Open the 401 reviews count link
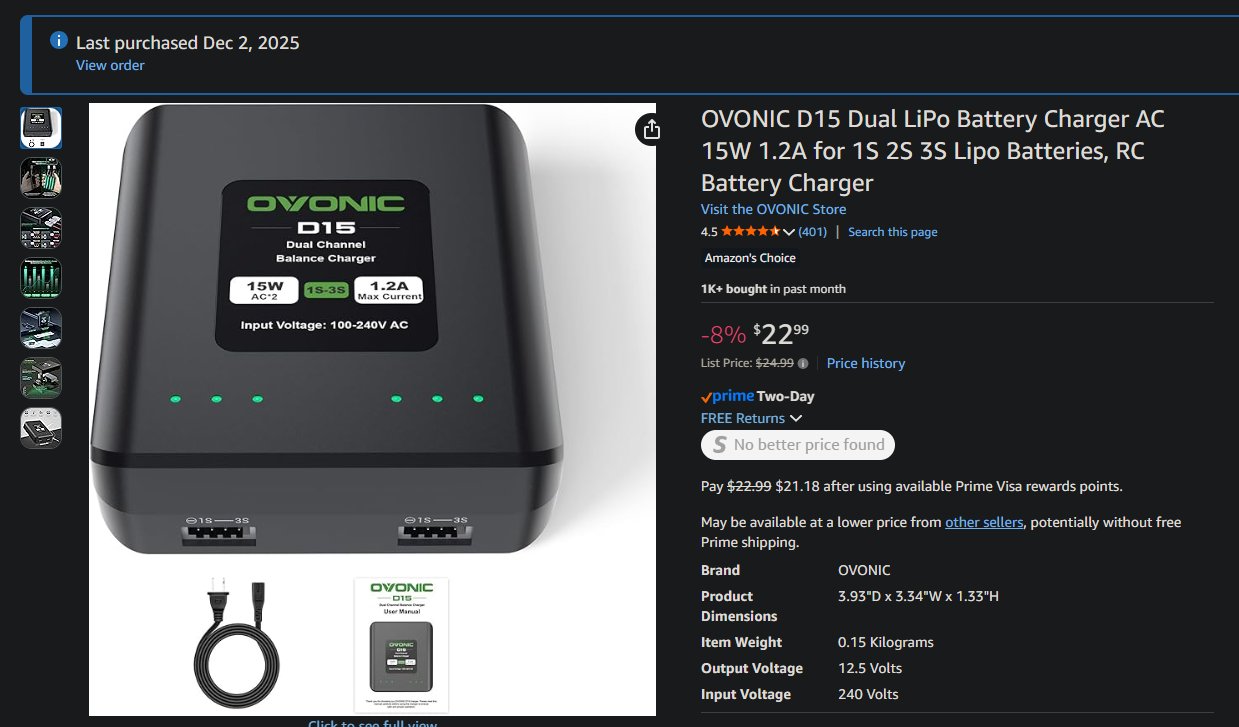The width and height of the screenshot is (1239, 727). [x=812, y=232]
